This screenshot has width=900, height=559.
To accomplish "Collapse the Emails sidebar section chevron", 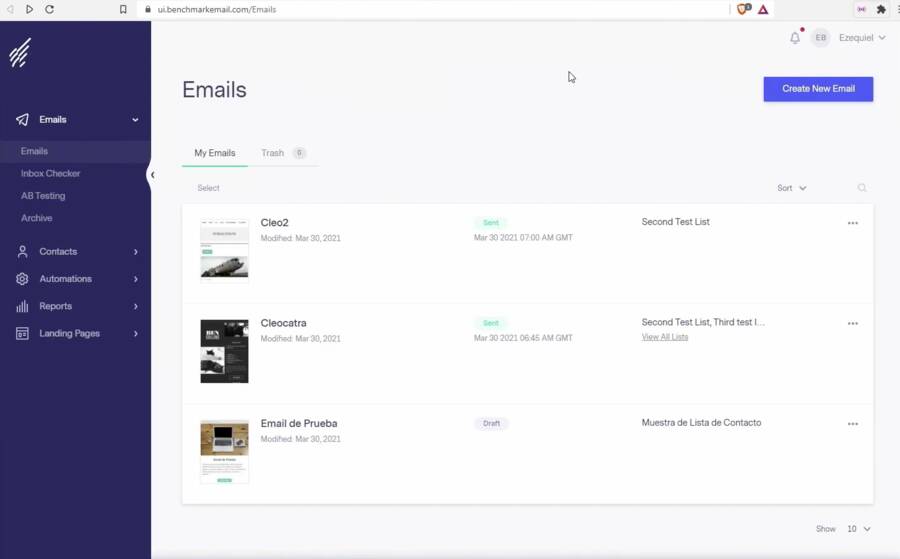I will coord(135,120).
